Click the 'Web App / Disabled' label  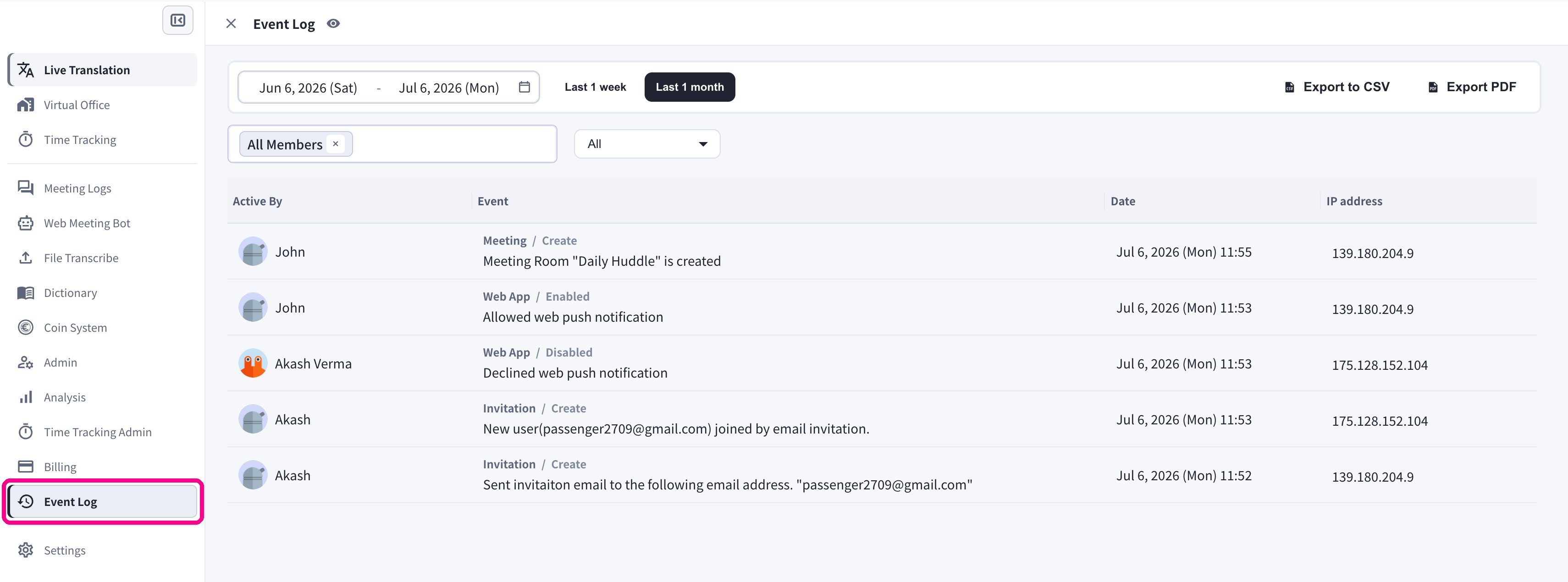point(537,352)
